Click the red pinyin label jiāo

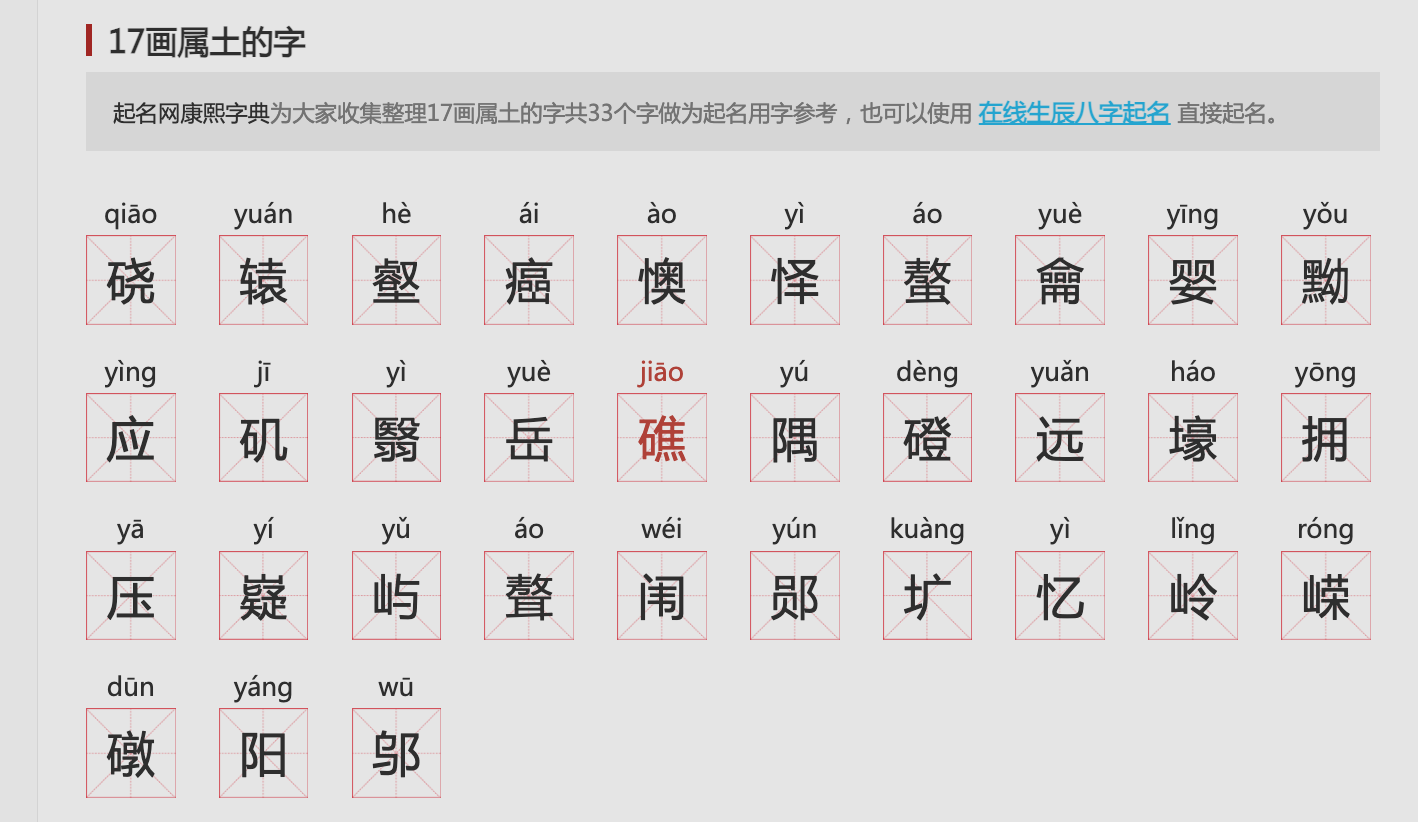pos(662,373)
